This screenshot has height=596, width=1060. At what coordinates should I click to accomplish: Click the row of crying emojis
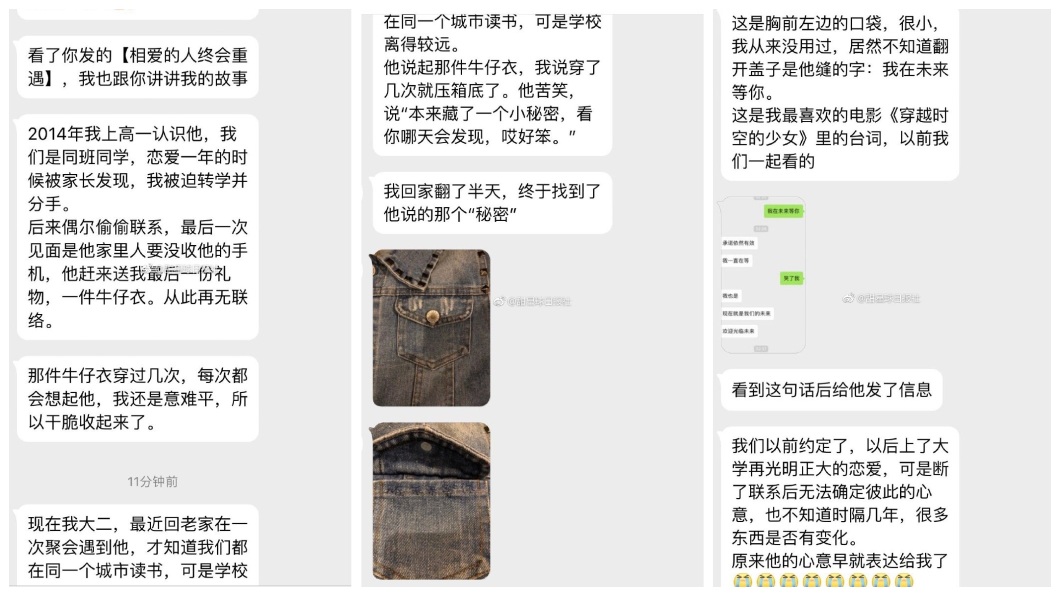click(823, 580)
